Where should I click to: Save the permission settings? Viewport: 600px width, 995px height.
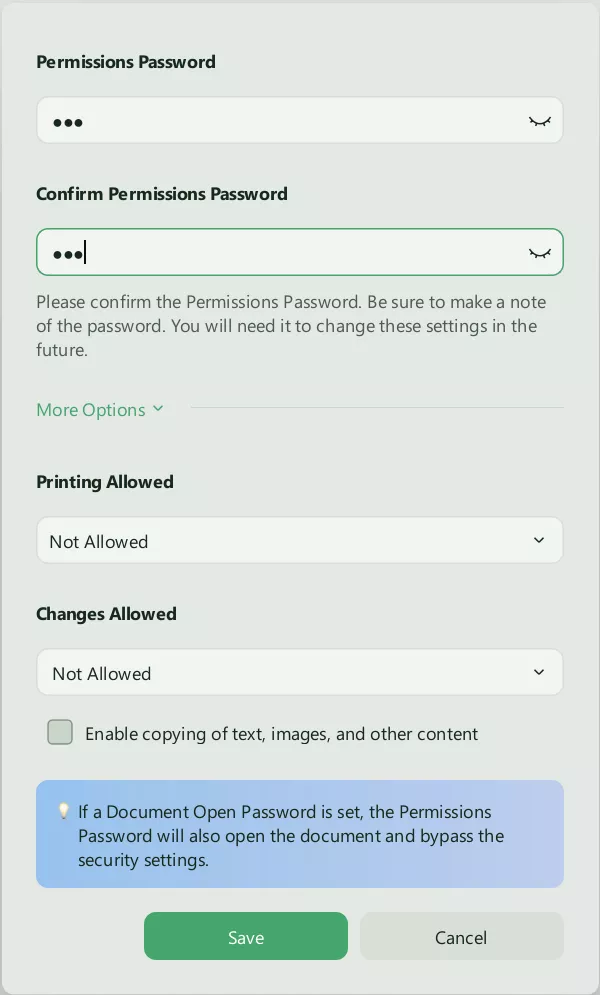coord(246,936)
